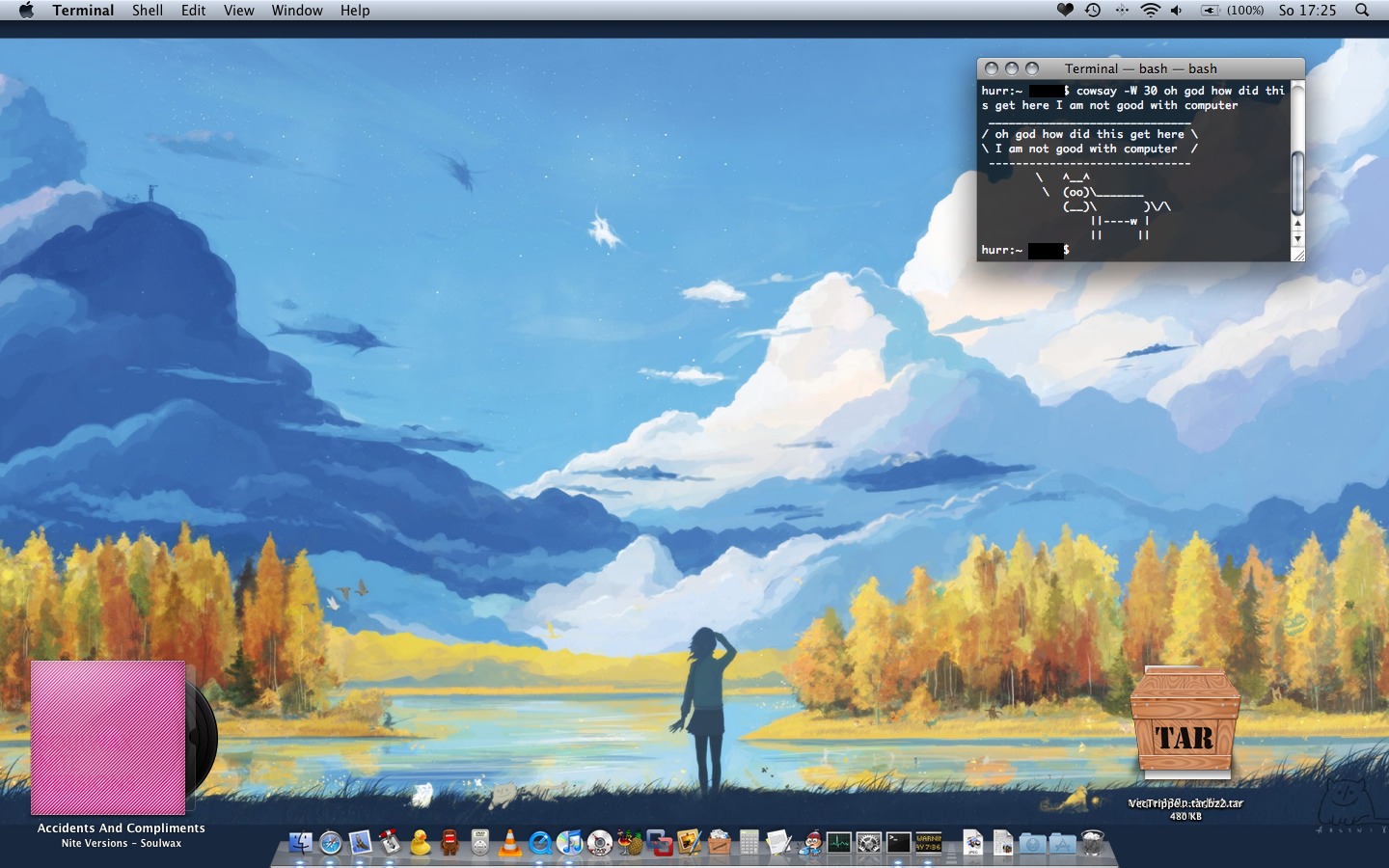Screen dimensions: 1389x868
Task: Launch VMware Fusion overlapping squares icon
Action: coord(660,843)
